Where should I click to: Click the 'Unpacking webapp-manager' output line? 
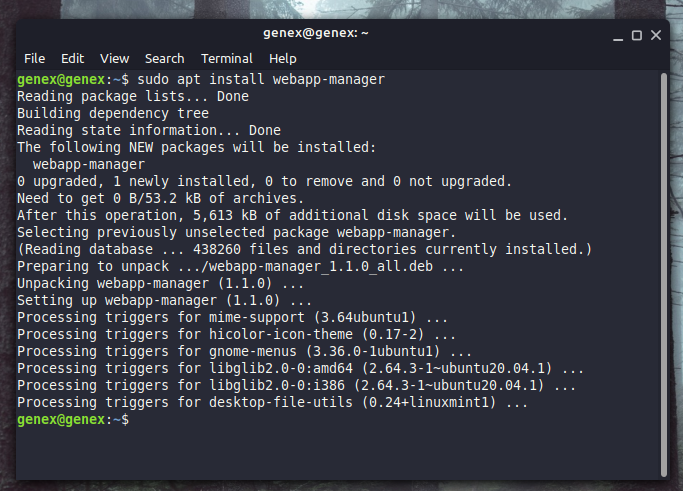pyautogui.click(x=160, y=284)
